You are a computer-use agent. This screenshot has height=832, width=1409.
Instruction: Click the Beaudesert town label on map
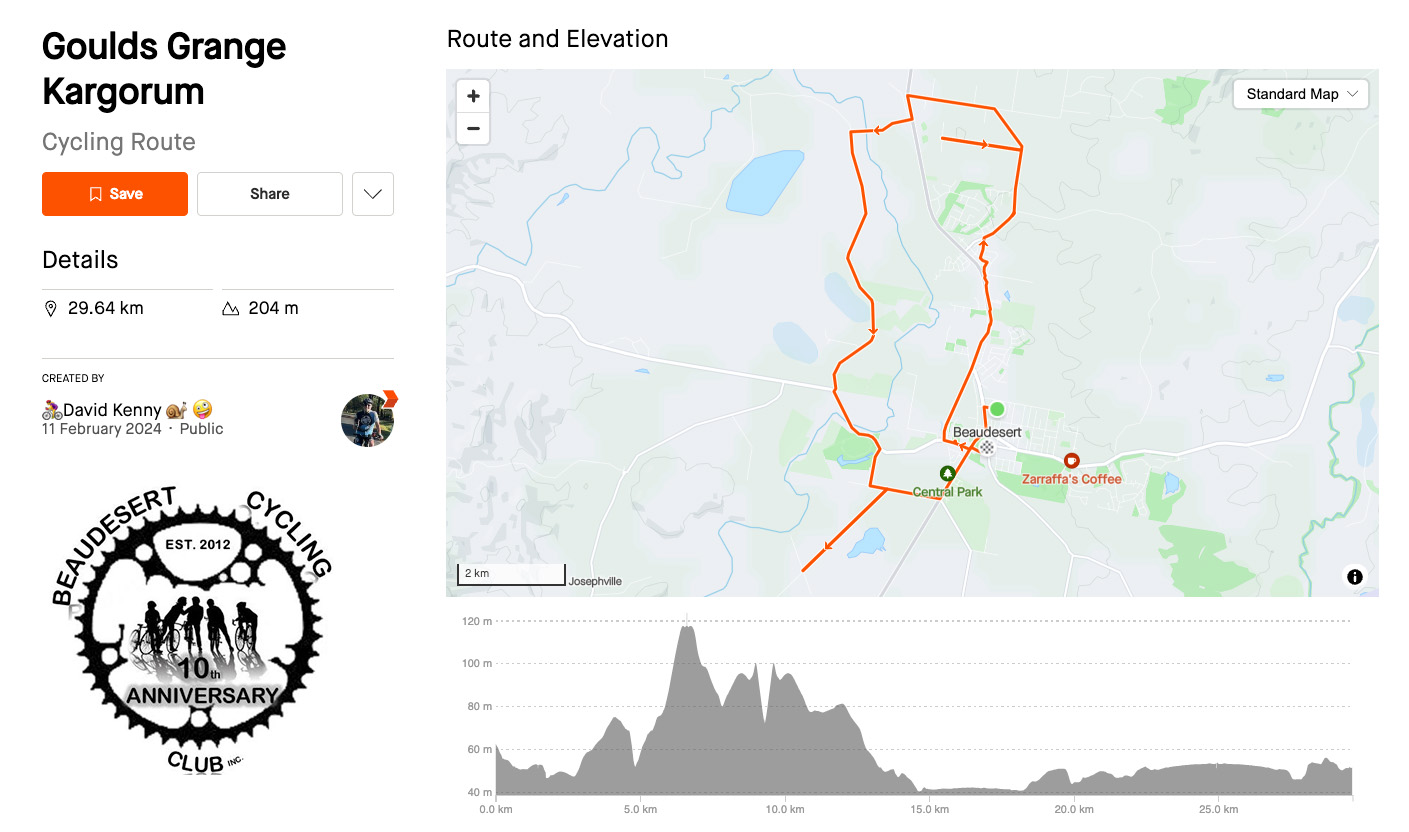click(x=987, y=432)
